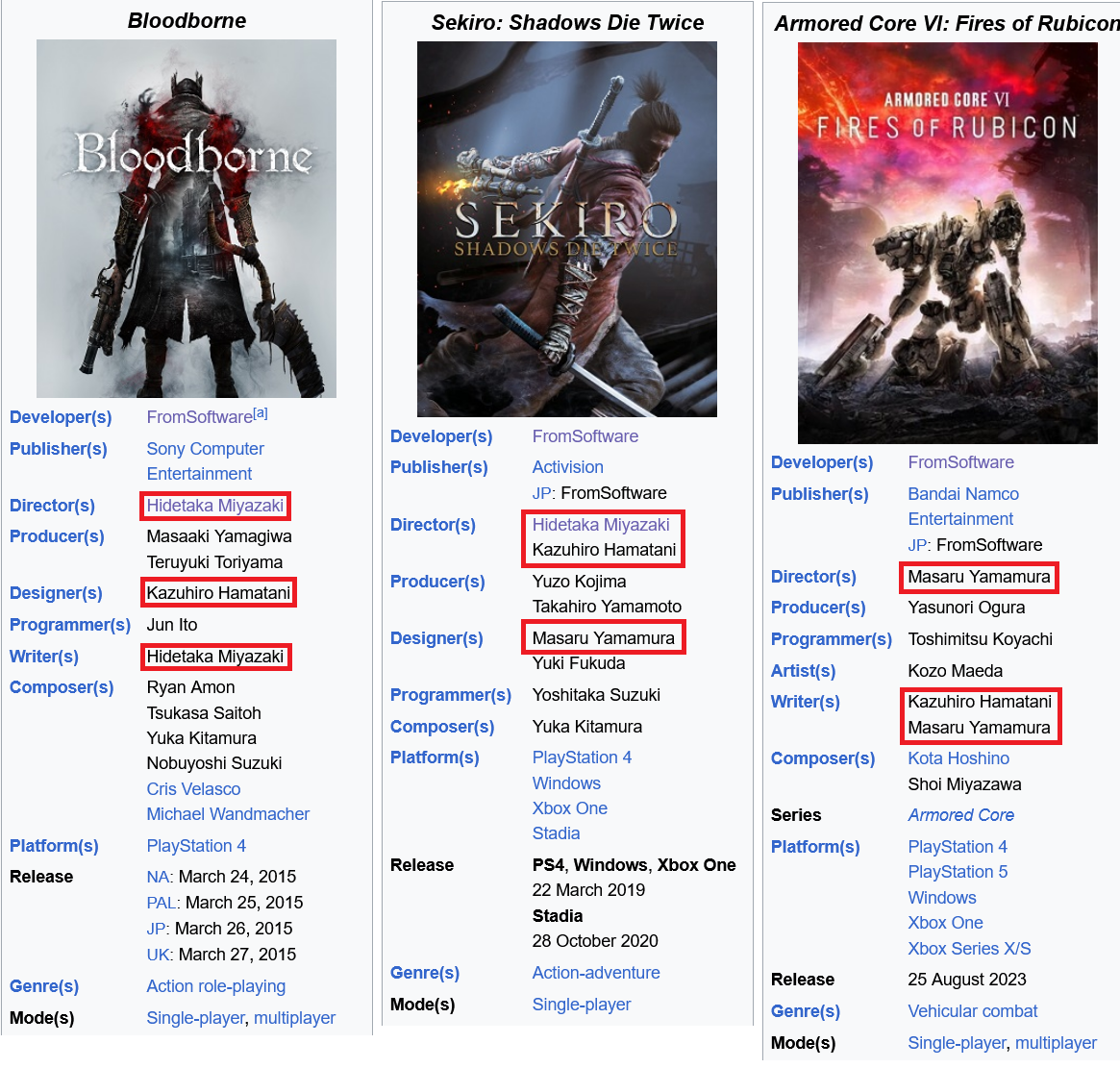The height and width of the screenshot is (1068, 1120).
Task: Open Xbox Series X/S platform link
Action: click(x=969, y=949)
